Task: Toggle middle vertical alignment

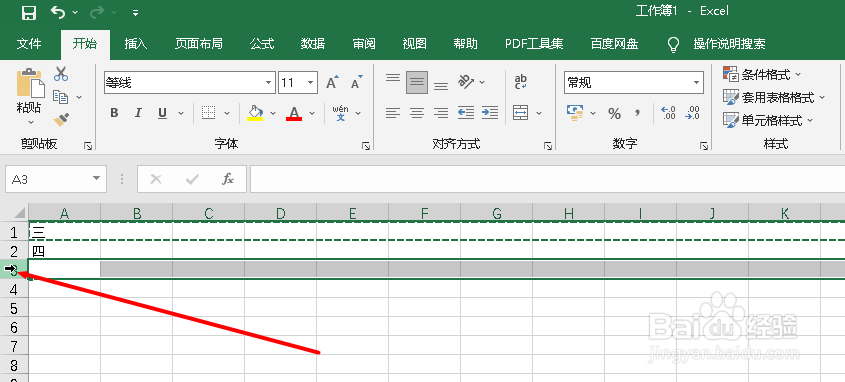Action: [417, 82]
